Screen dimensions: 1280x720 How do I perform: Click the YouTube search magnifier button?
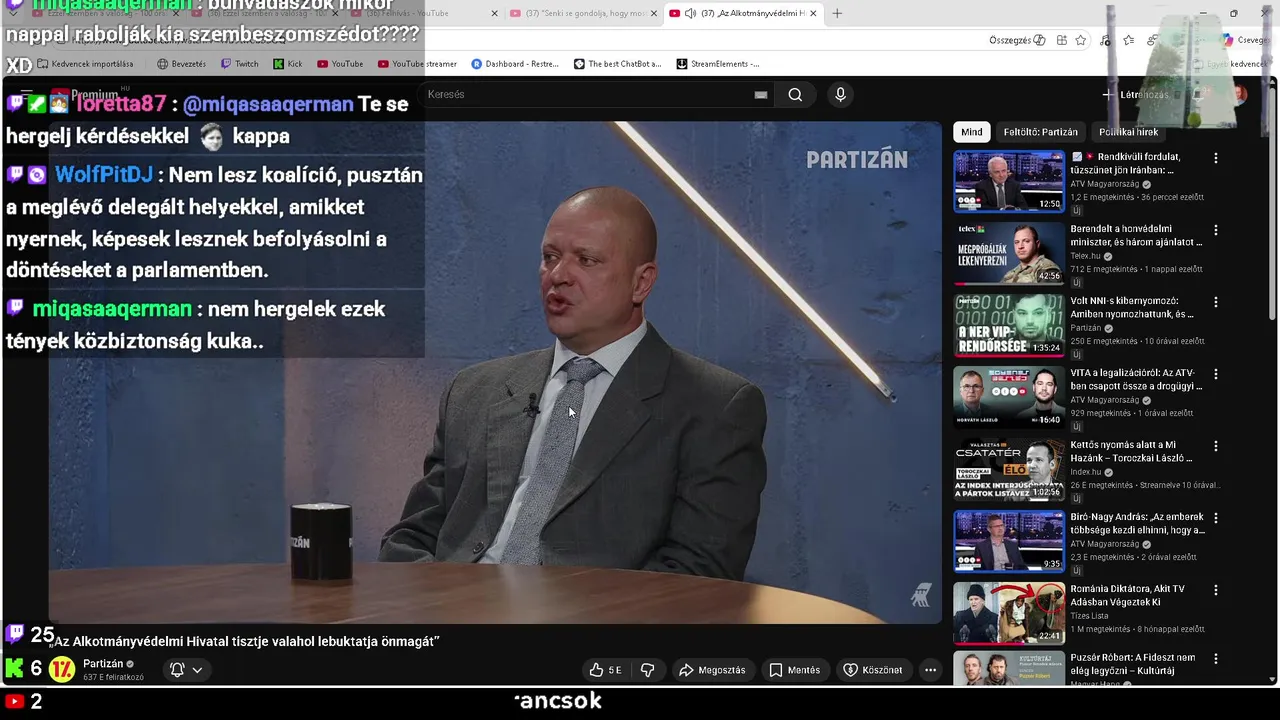[x=795, y=94]
